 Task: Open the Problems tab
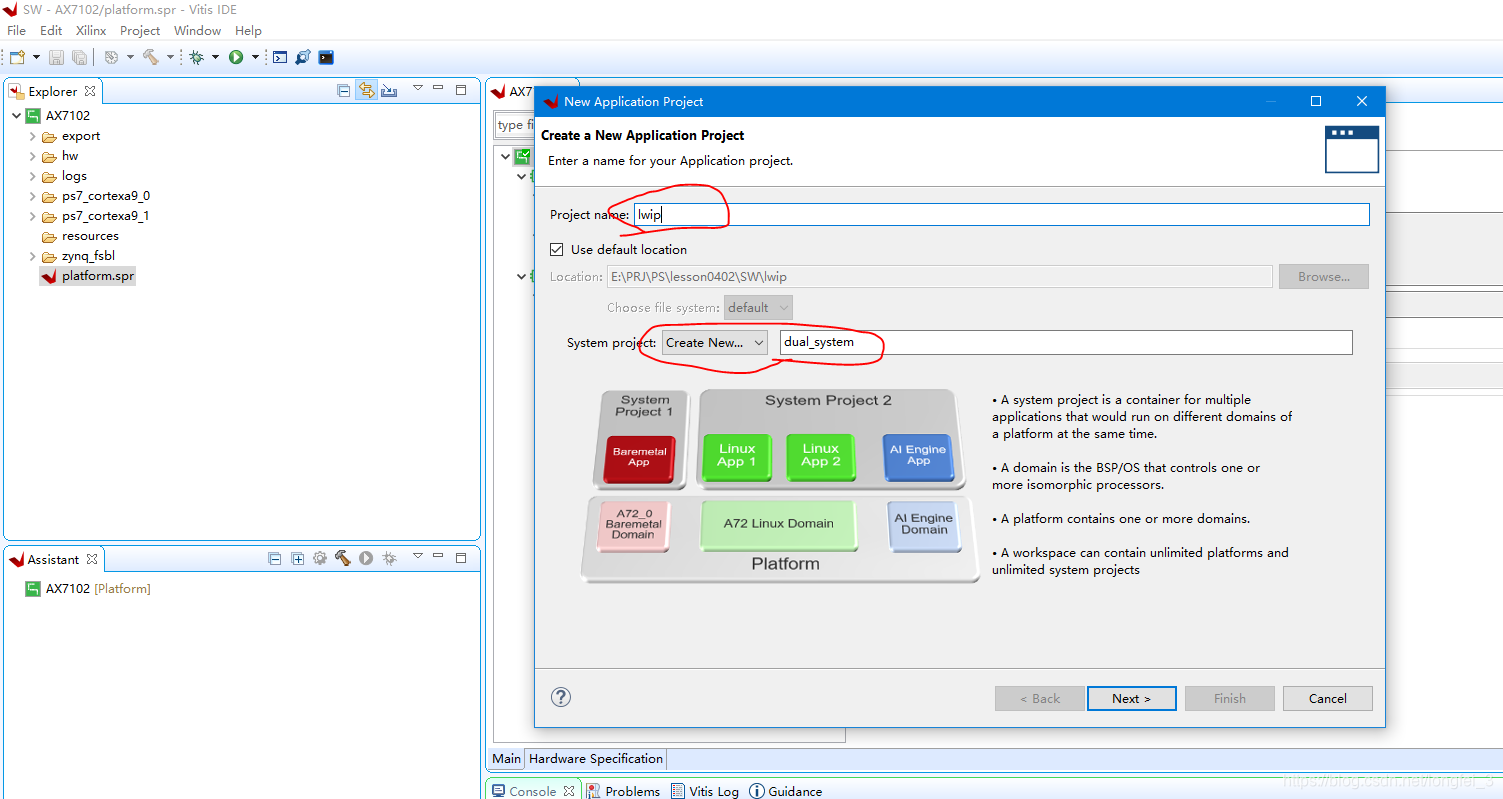623,791
